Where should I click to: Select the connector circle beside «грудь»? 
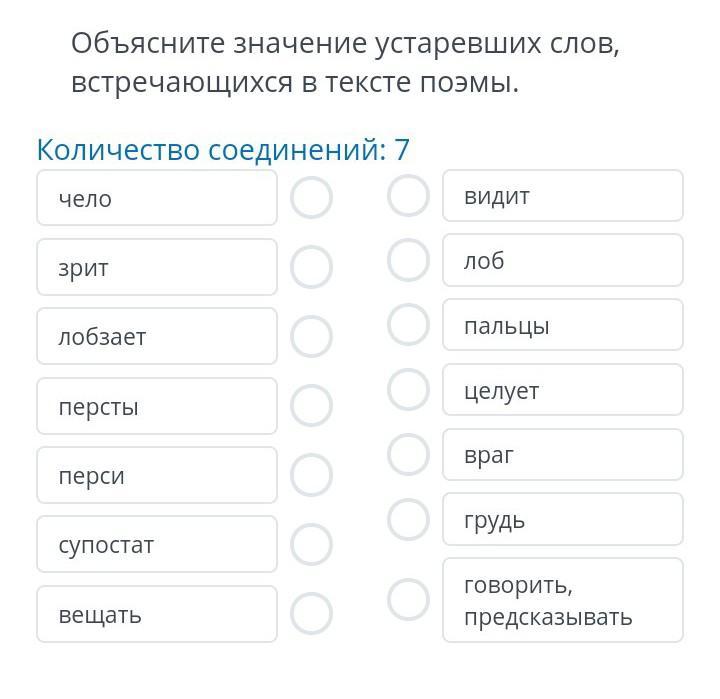pos(408,519)
